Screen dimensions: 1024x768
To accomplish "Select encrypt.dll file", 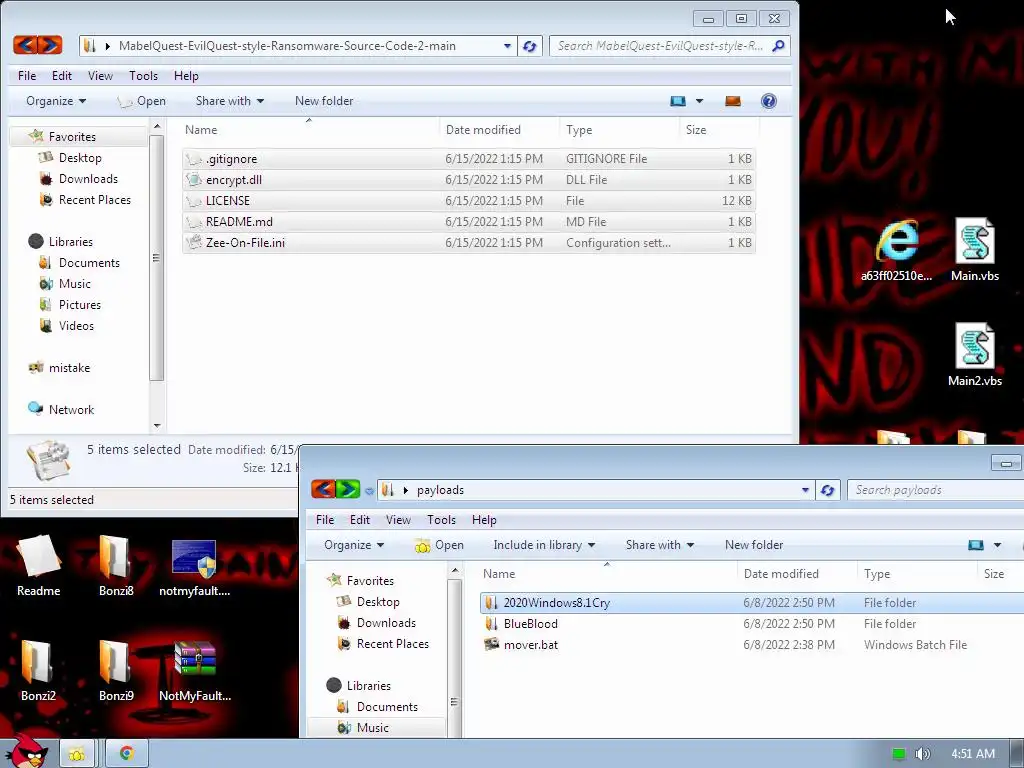I will [x=468, y=180].
